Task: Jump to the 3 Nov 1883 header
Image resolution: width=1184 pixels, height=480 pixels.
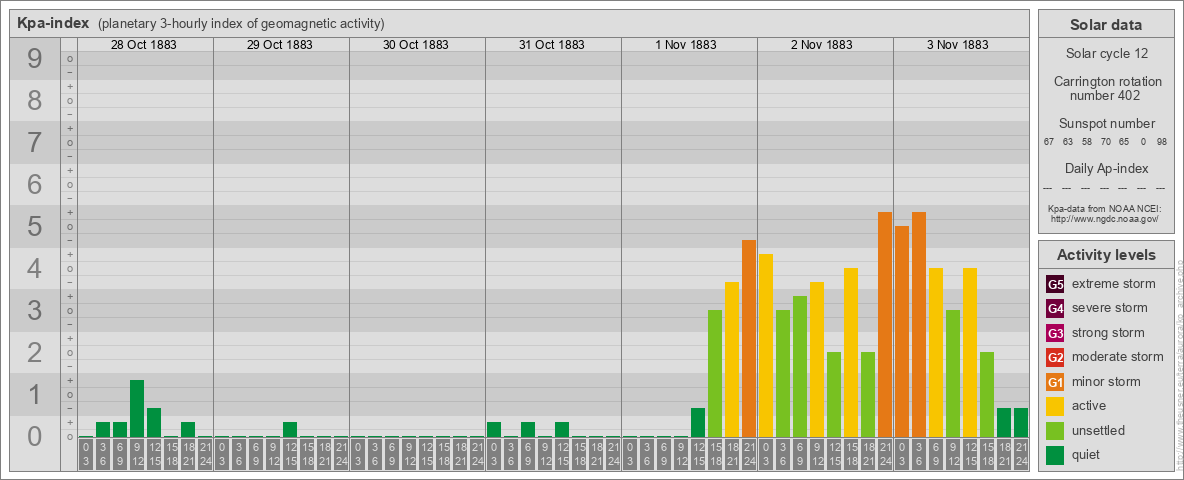Action: pyautogui.click(x=960, y=45)
